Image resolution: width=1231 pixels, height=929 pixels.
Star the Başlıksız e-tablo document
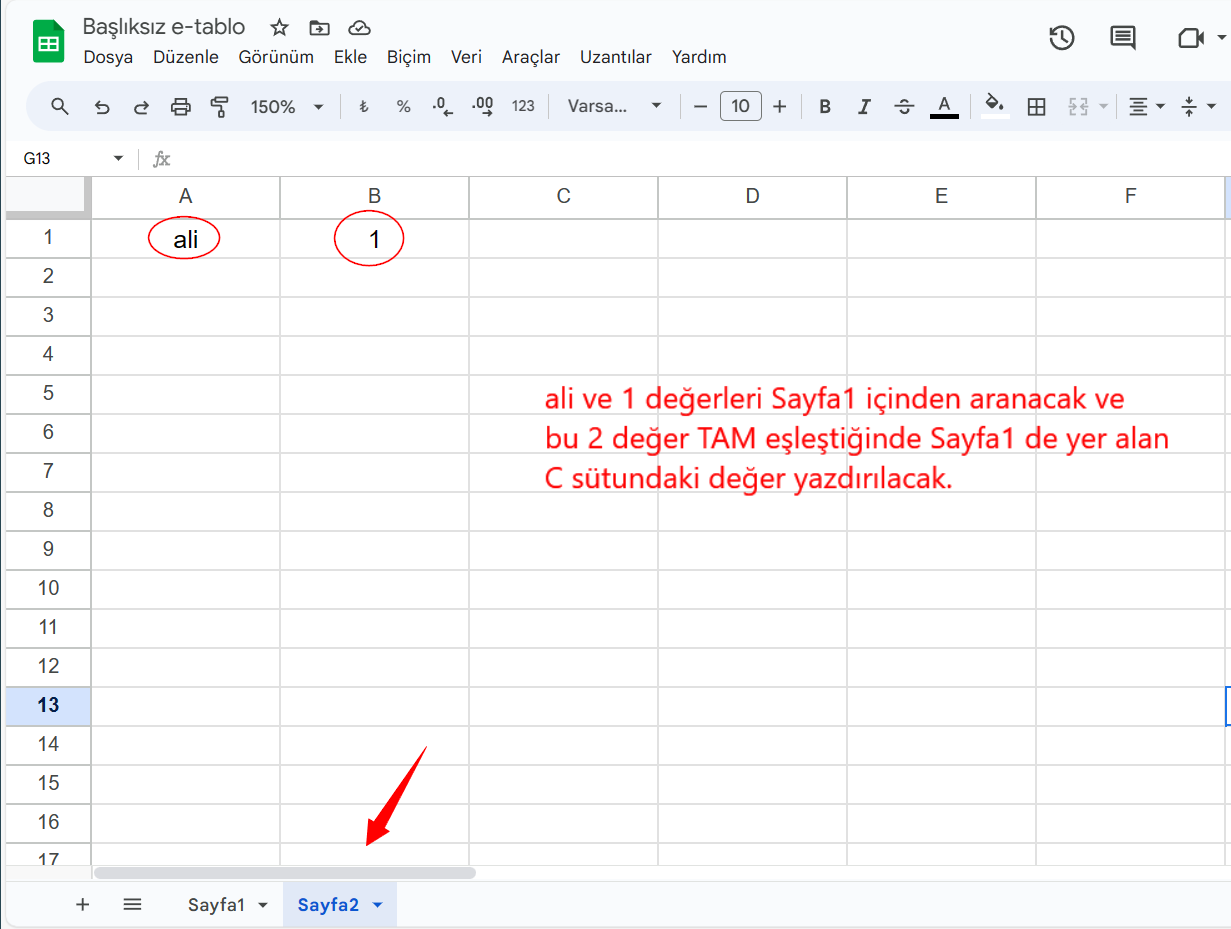[280, 28]
